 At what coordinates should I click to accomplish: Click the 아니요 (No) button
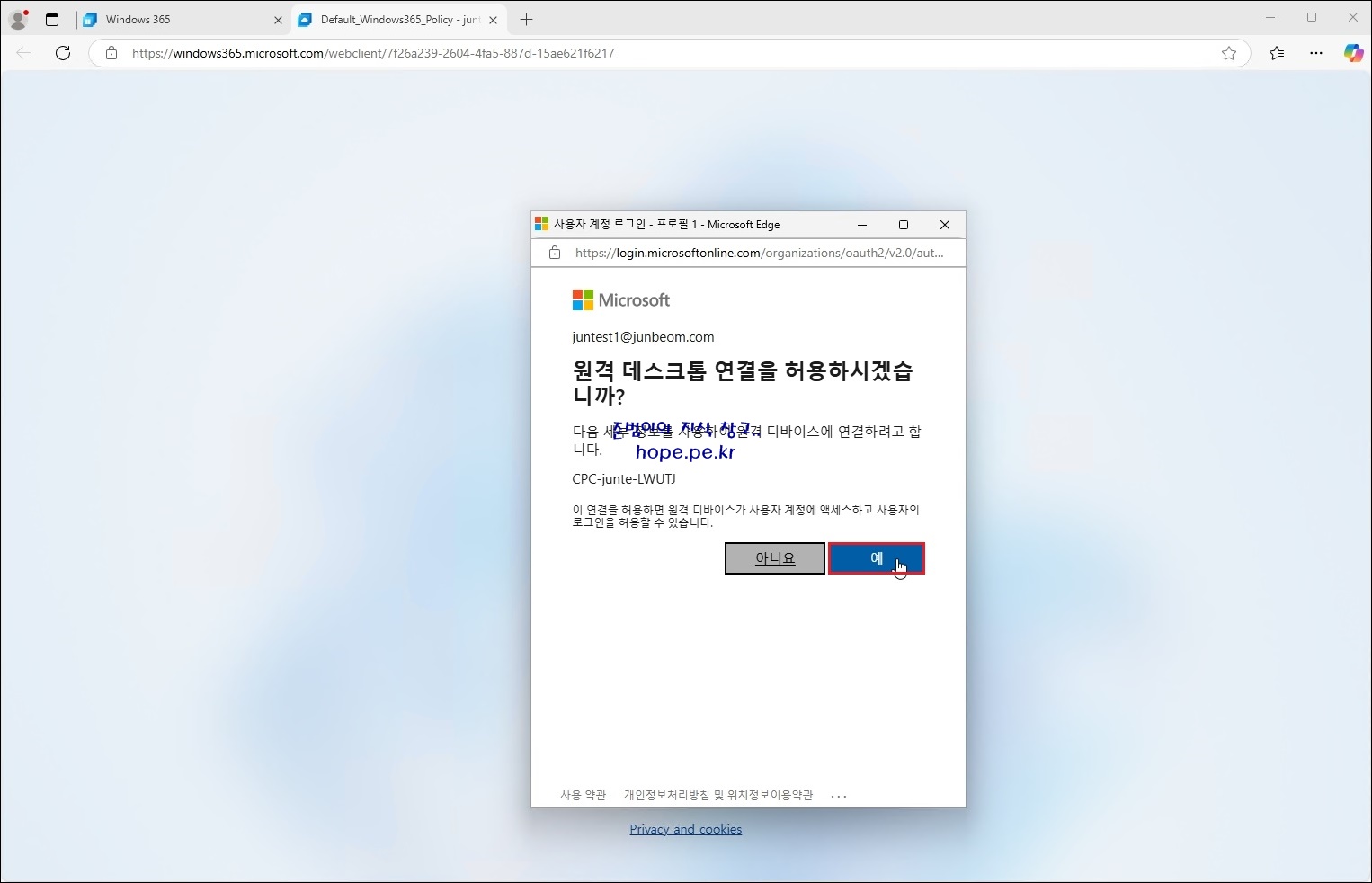pyautogui.click(x=774, y=558)
